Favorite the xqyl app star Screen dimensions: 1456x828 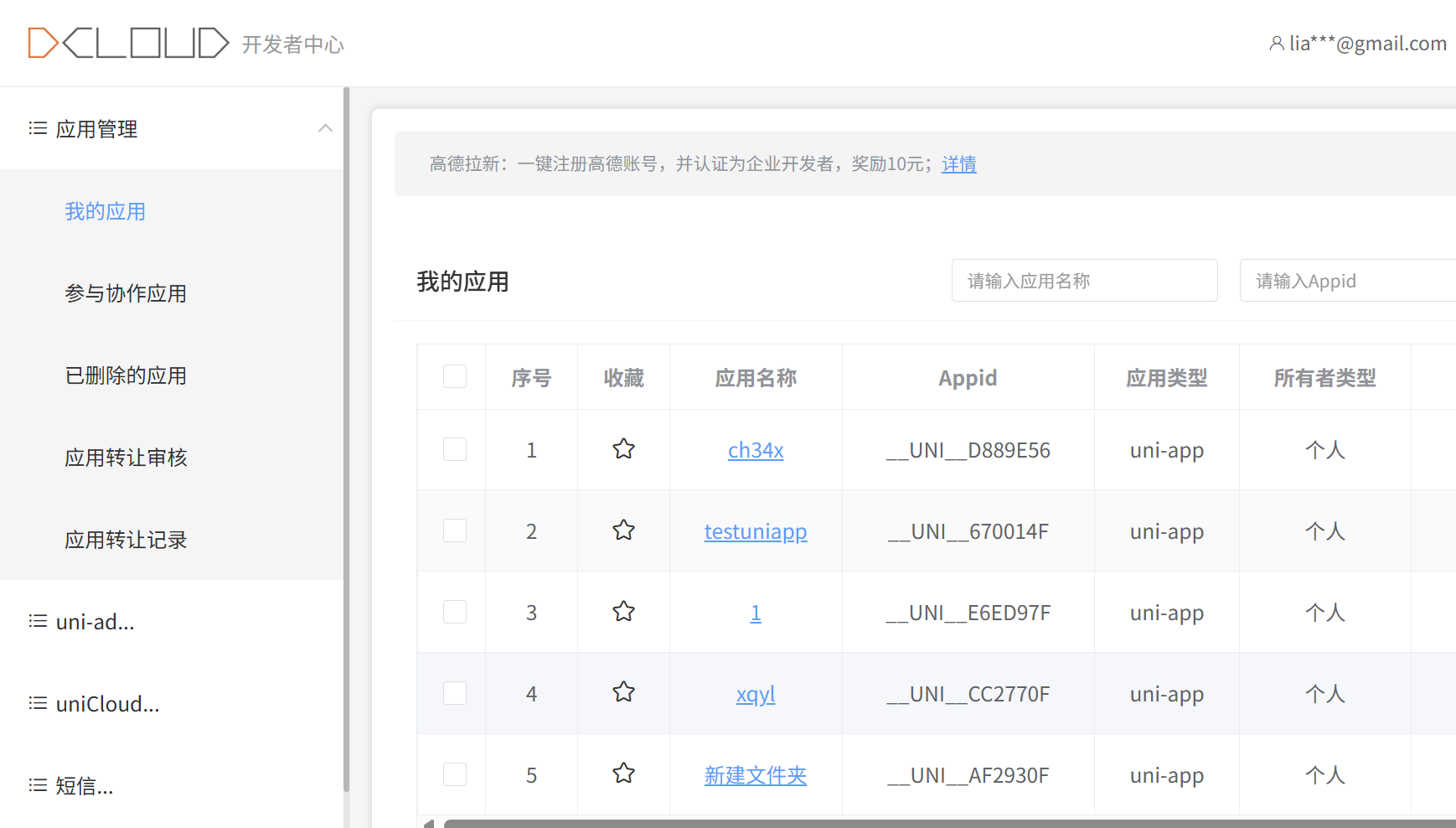[623, 692]
